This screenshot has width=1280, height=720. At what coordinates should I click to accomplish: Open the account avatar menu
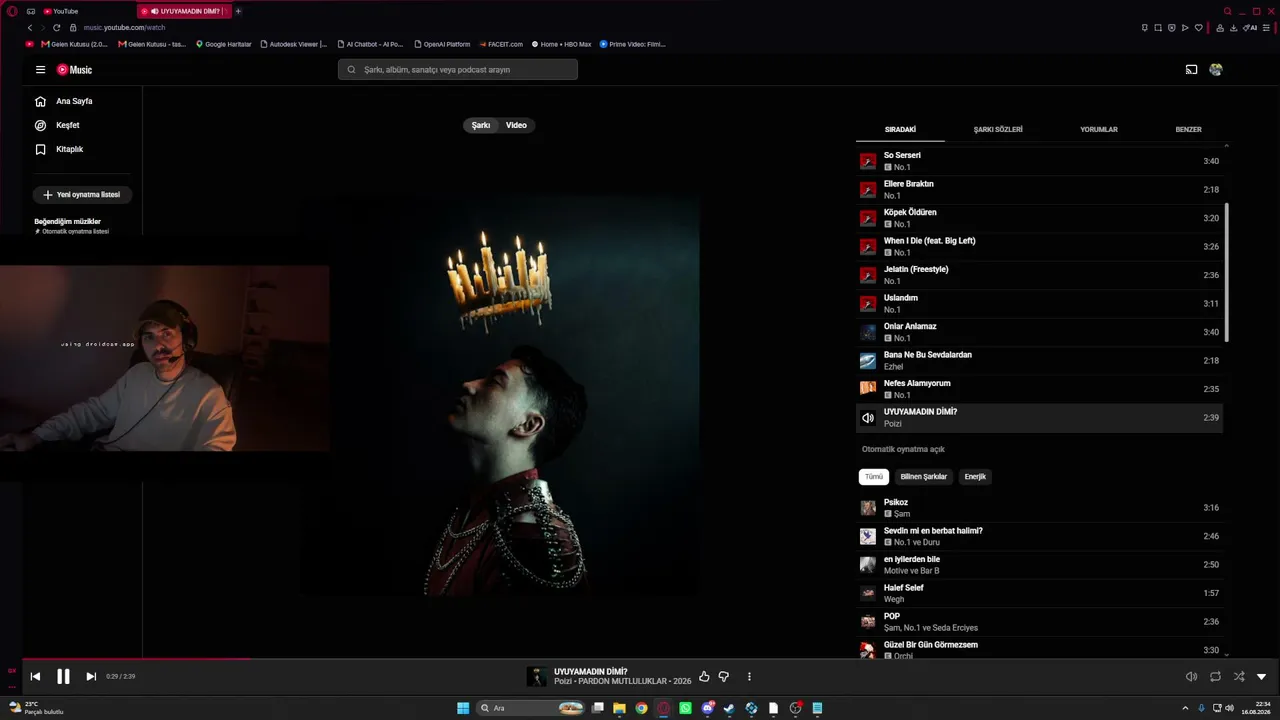tap(1216, 70)
